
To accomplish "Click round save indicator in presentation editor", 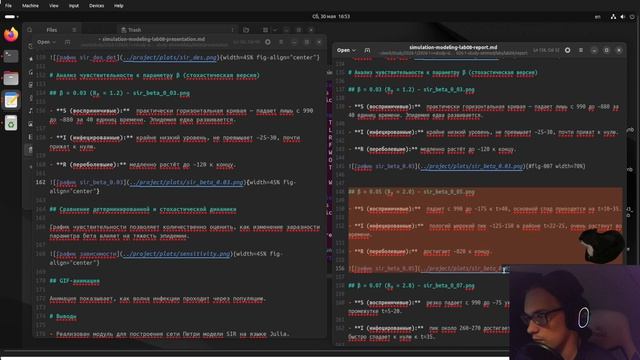I will [x=268, y=42].
